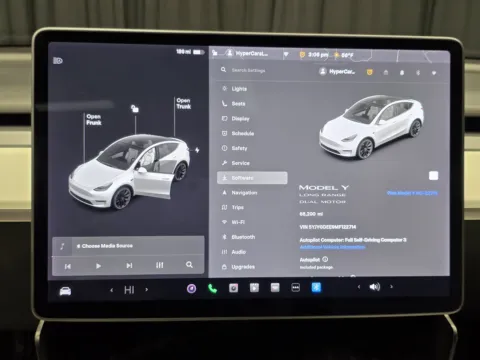The height and width of the screenshot is (360, 480).
Task: Open the Safety settings menu
Action: coord(252,148)
